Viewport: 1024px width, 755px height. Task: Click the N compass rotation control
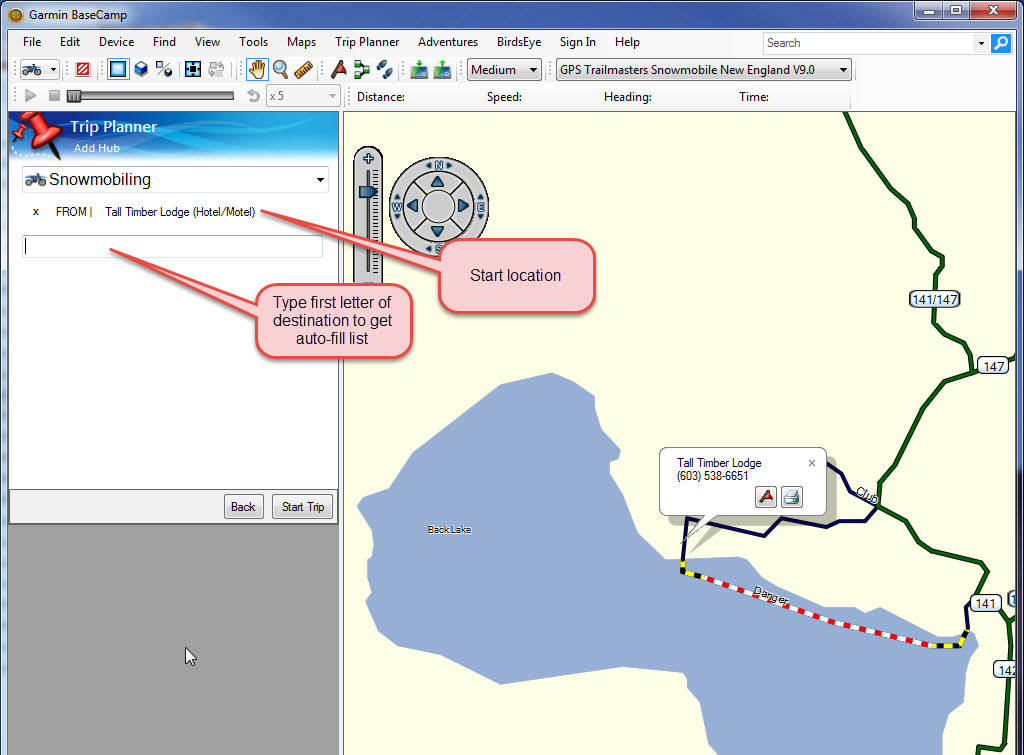click(x=439, y=165)
